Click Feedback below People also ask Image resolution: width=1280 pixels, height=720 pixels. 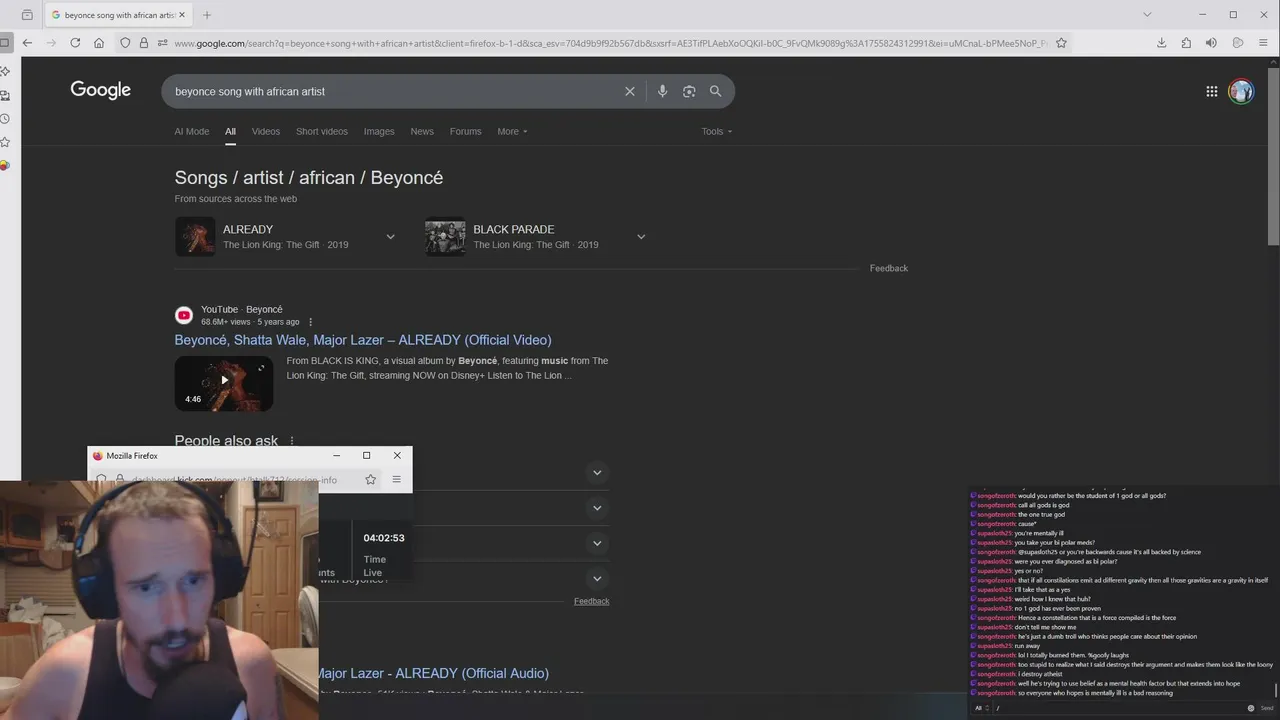click(591, 601)
